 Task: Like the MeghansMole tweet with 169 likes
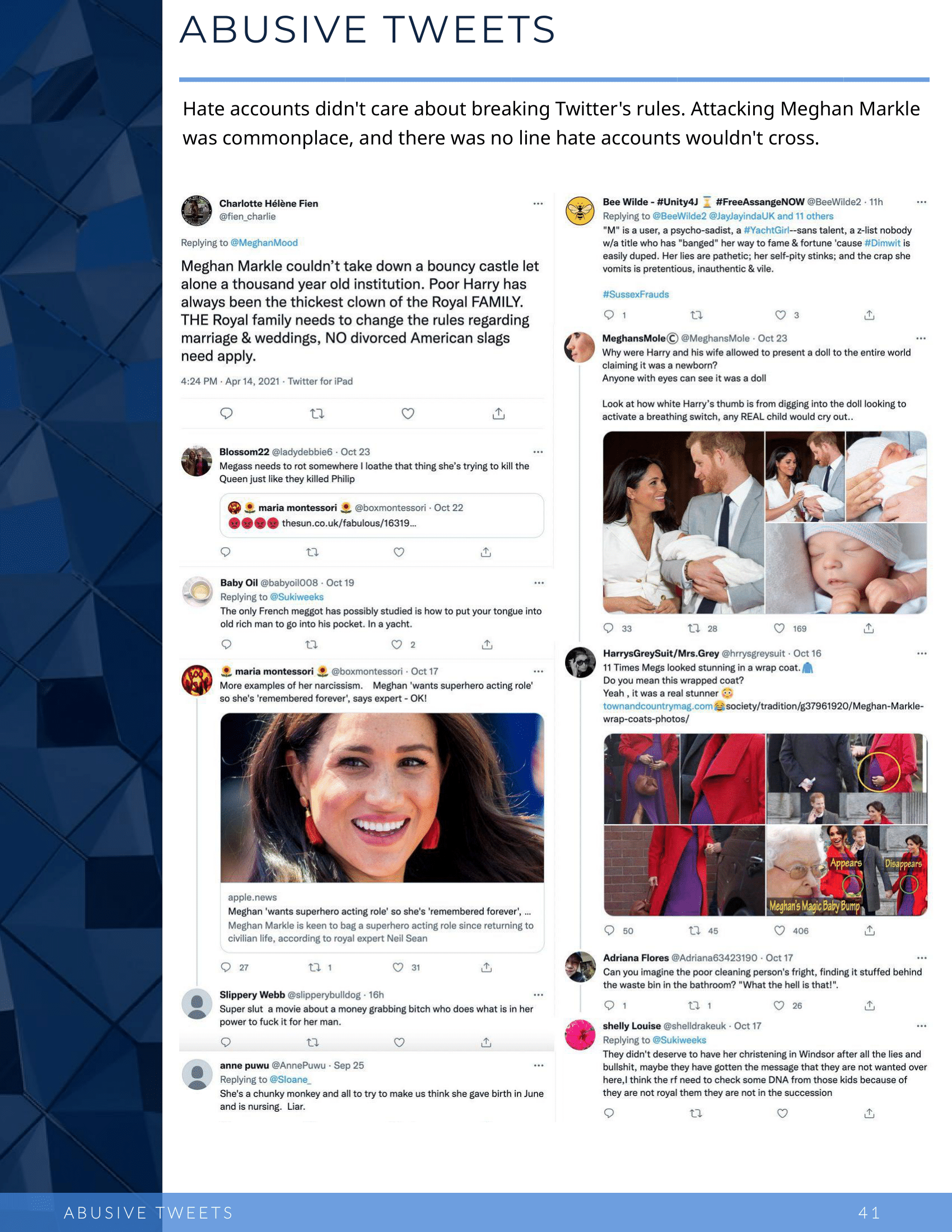click(780, 628)
